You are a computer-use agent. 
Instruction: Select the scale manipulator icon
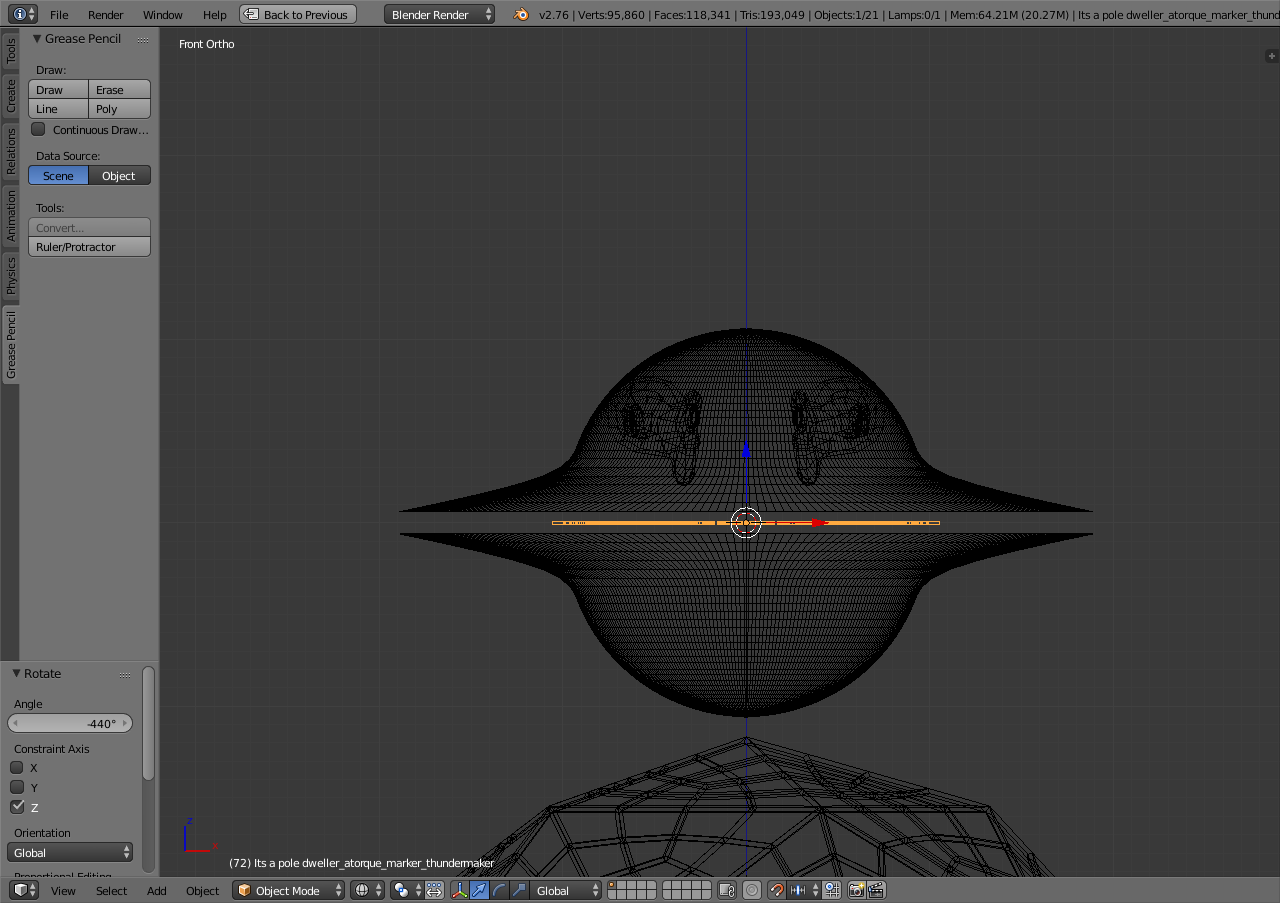point(518,890)
